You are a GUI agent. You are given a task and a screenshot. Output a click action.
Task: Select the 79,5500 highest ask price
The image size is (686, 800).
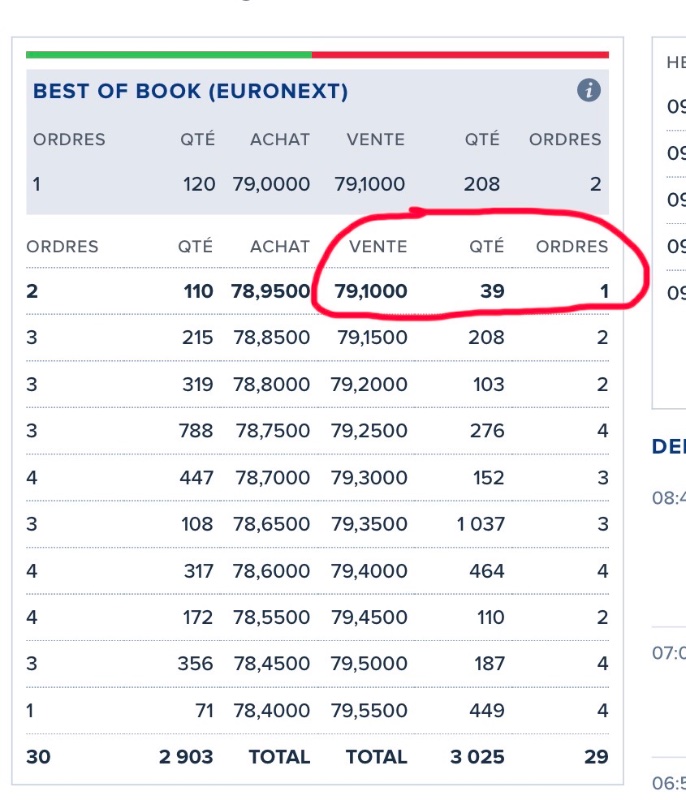click(x=372, y=711)
